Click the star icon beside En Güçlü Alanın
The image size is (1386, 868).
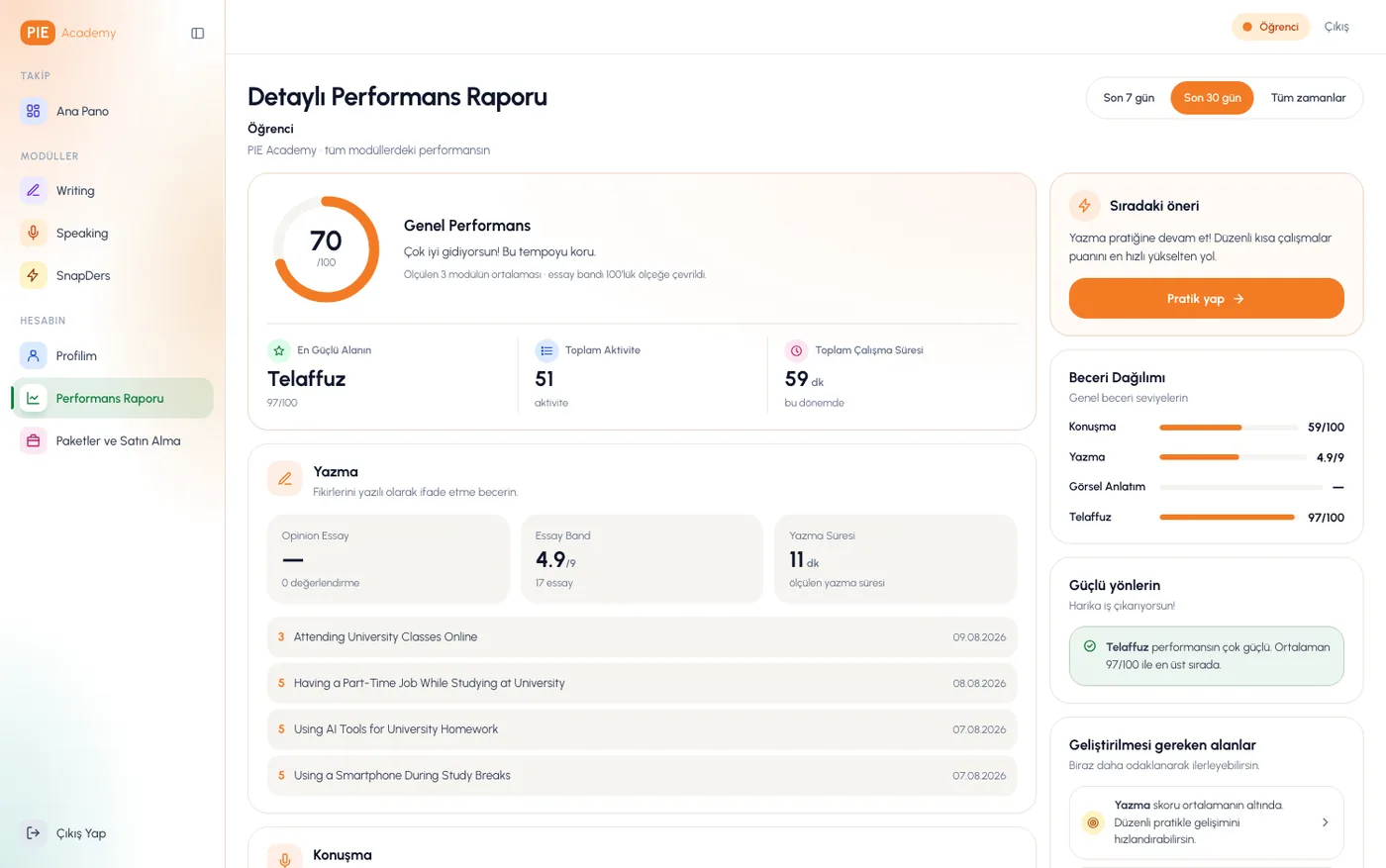[x=279, y=350]
